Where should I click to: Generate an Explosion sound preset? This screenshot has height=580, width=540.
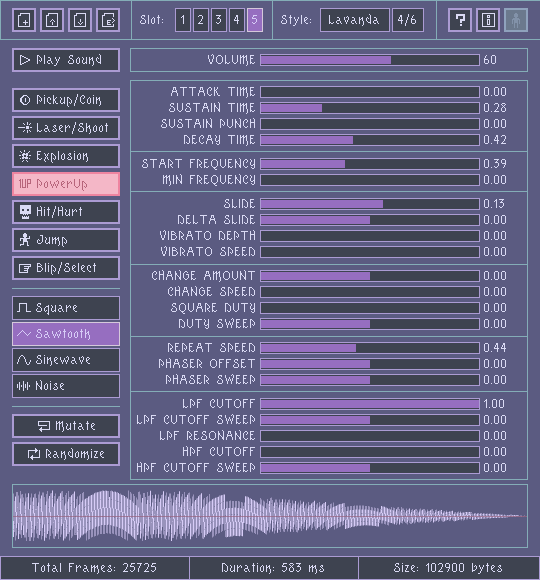point(66,156)
